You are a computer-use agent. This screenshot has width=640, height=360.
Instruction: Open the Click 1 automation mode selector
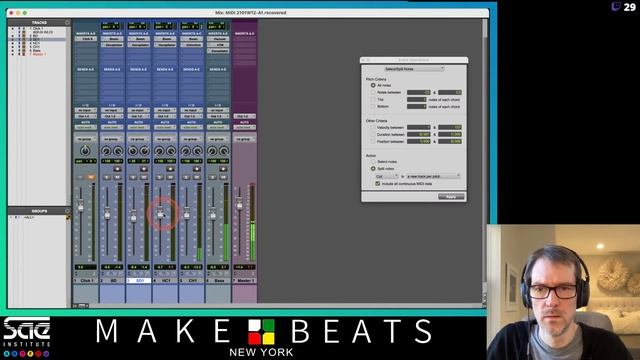[x=86, y=127]
